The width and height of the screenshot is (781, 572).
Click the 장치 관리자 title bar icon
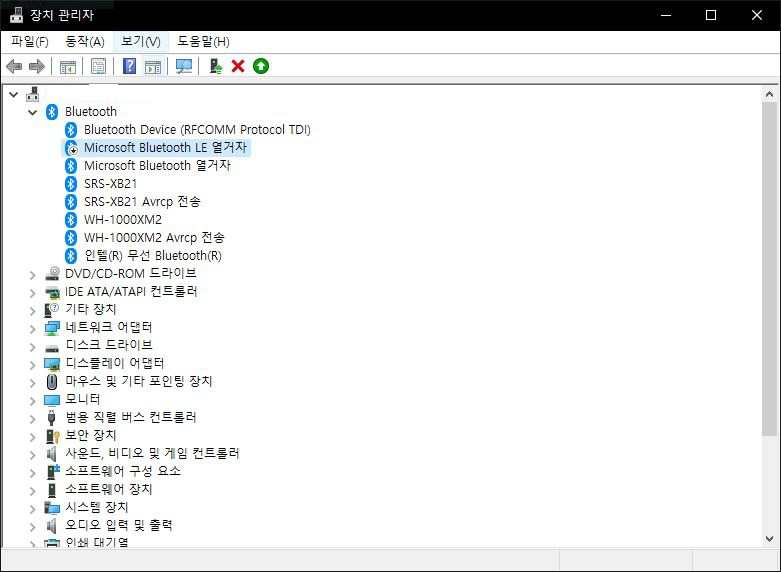pyautogui.click(x=16, y=15)
